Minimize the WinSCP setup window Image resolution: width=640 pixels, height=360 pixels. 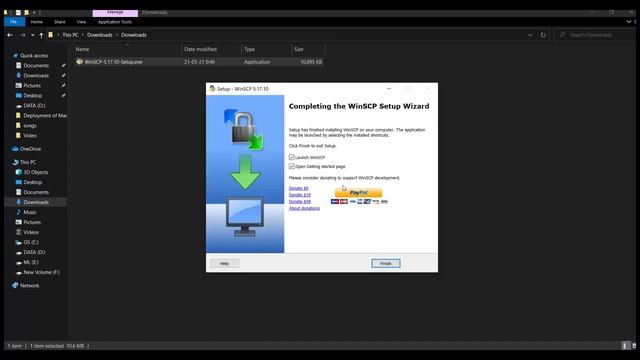point(389,89)
